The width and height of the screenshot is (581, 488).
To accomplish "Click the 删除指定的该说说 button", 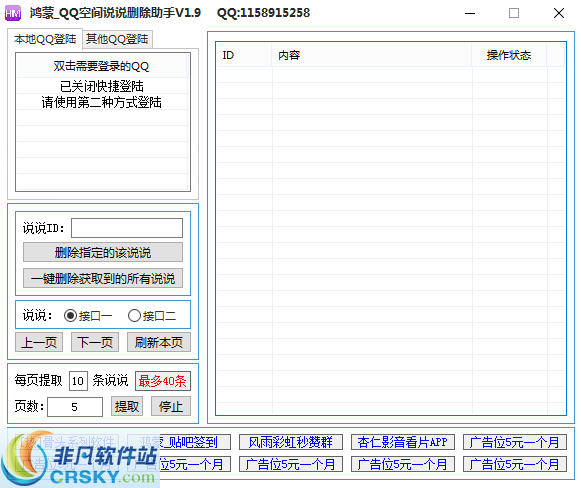I will pyautogui.click(x=103, y=252).
